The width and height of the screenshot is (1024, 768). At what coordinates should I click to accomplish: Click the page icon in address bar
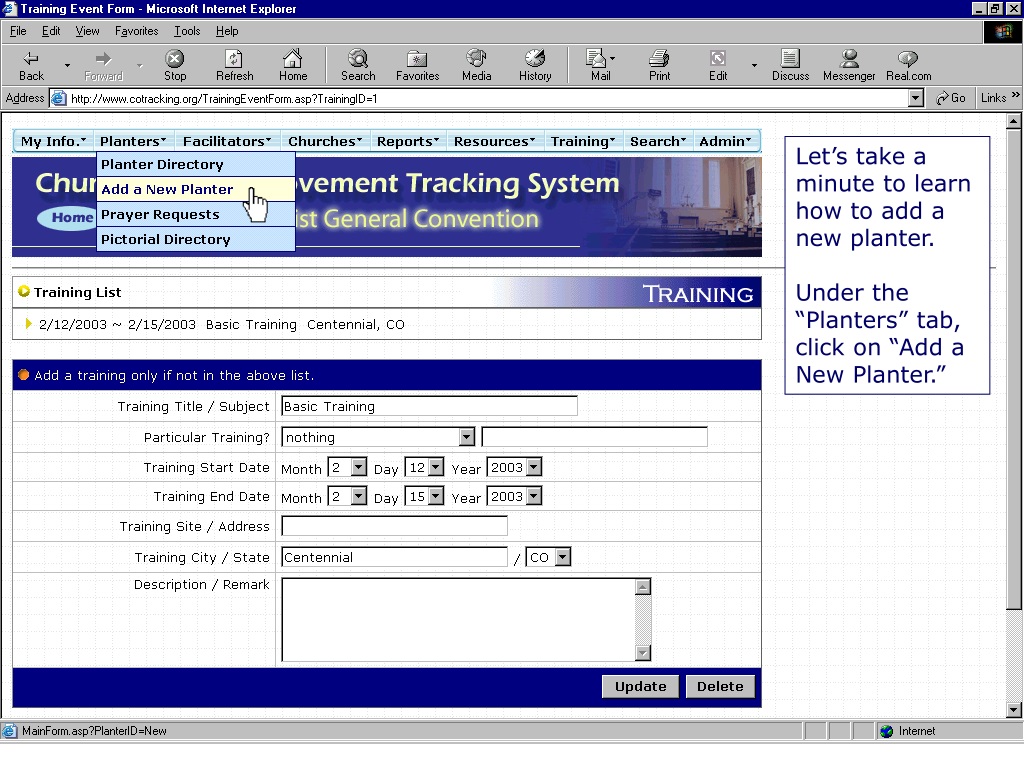59,99
